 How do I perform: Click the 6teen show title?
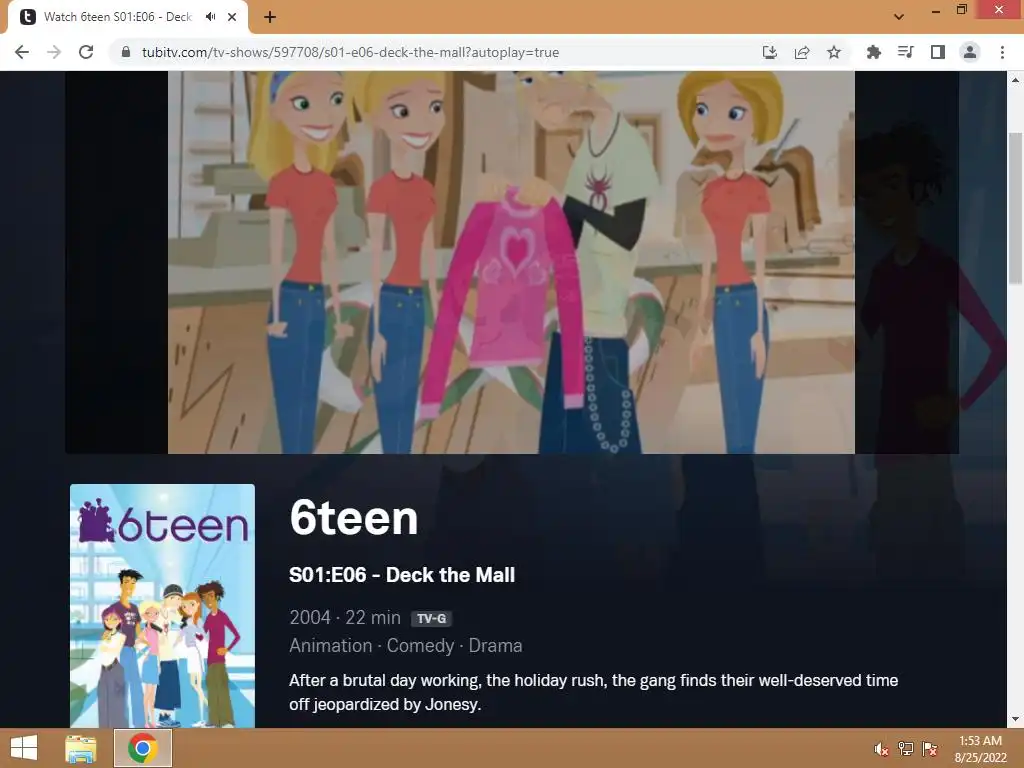[353, 519]
